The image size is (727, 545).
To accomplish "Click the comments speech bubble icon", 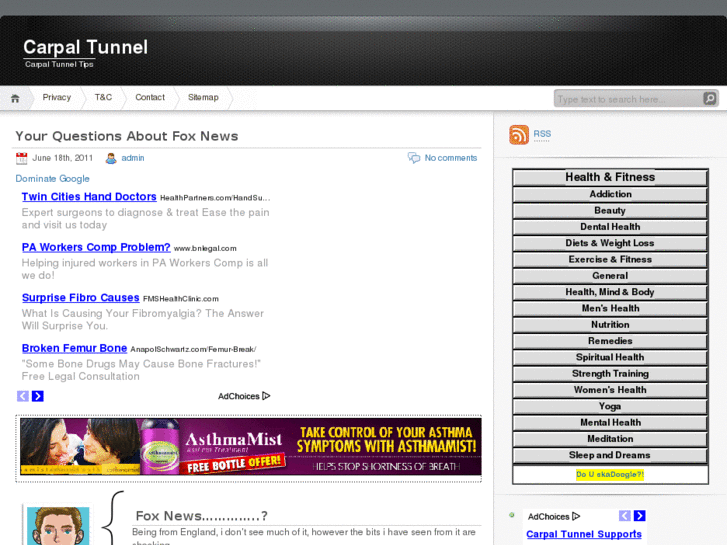I will click(414, 158).
